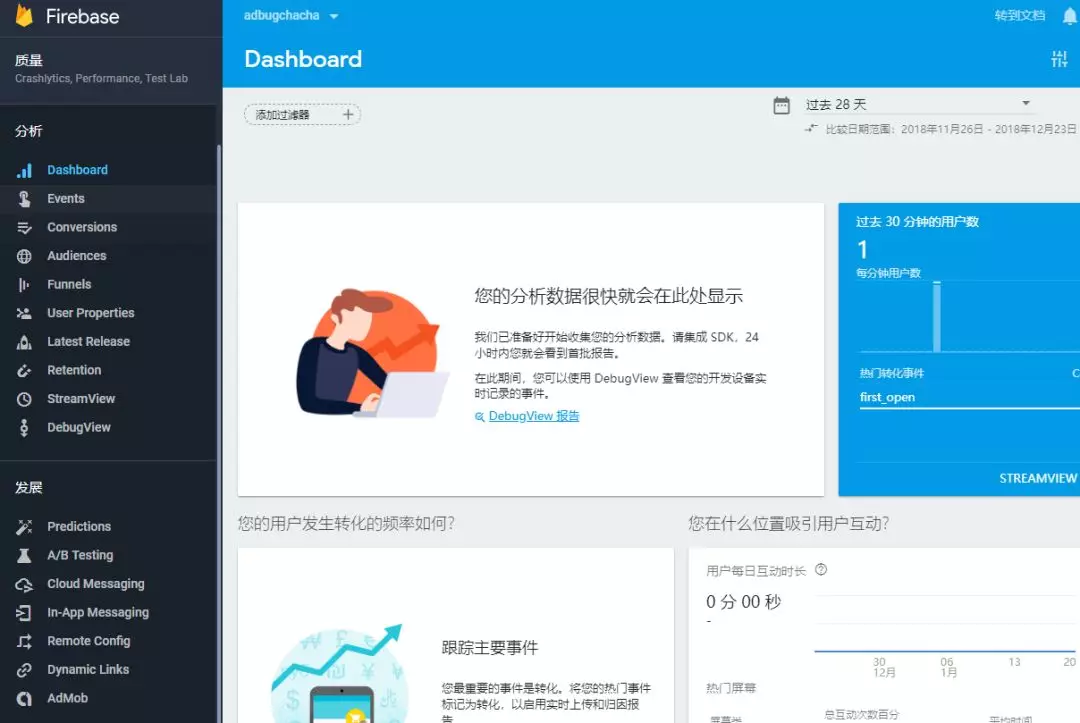Open the dashboard customize sliders icon
The height and width of the screenshot is (723, 1080).
[1059, 59]
